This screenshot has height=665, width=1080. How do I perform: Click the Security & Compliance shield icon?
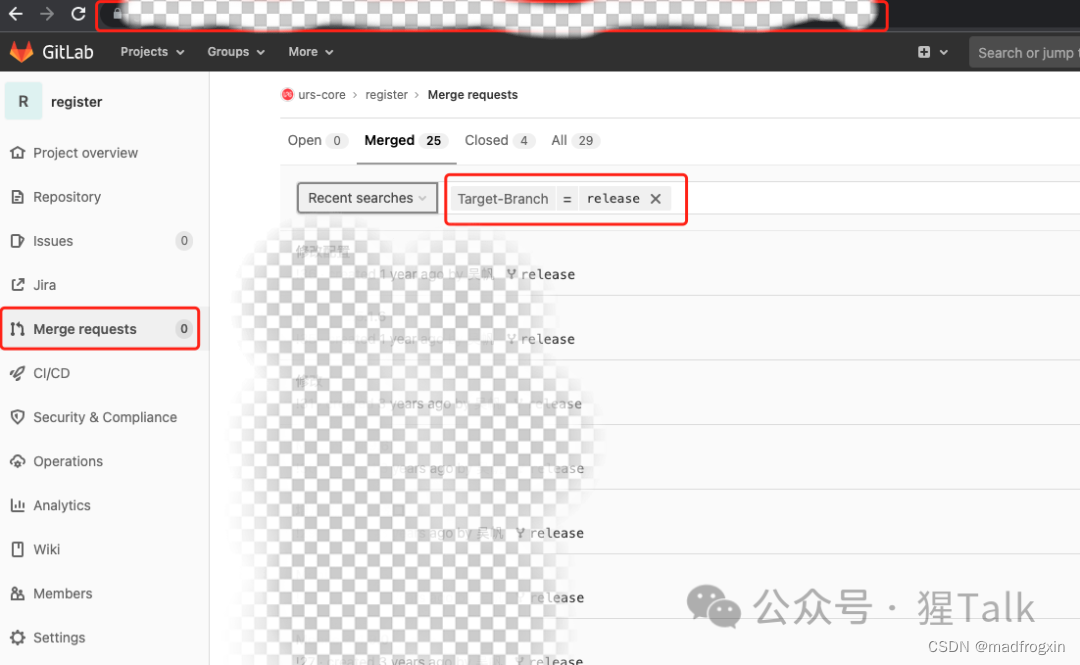point(18,417)
